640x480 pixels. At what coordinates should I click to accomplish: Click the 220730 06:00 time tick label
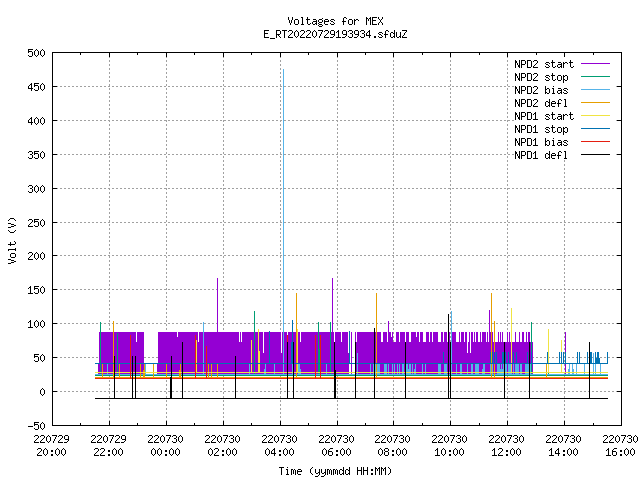pyautogui.click(x=336, y=446)
